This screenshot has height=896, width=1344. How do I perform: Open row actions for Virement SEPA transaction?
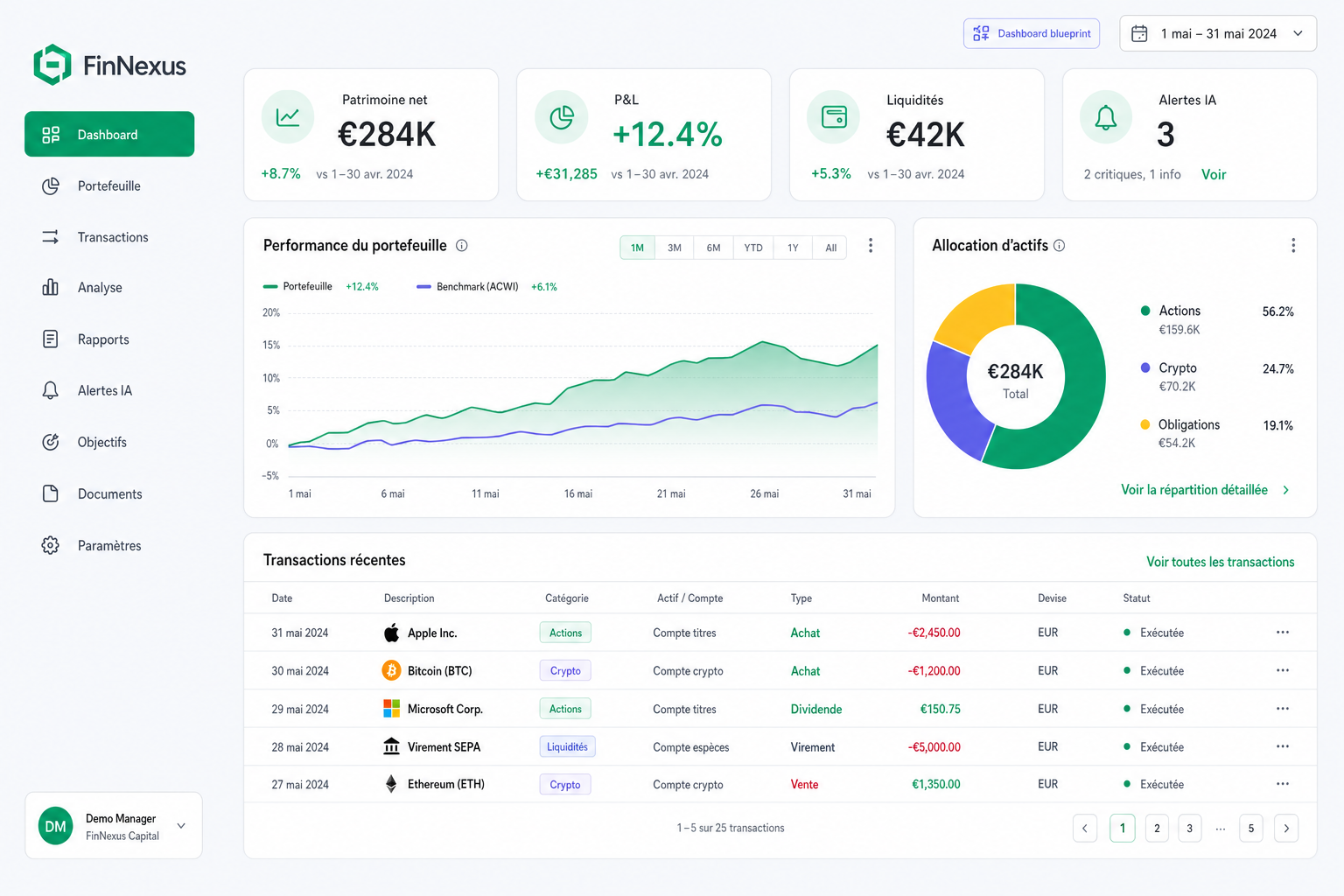pos(1283,746)
